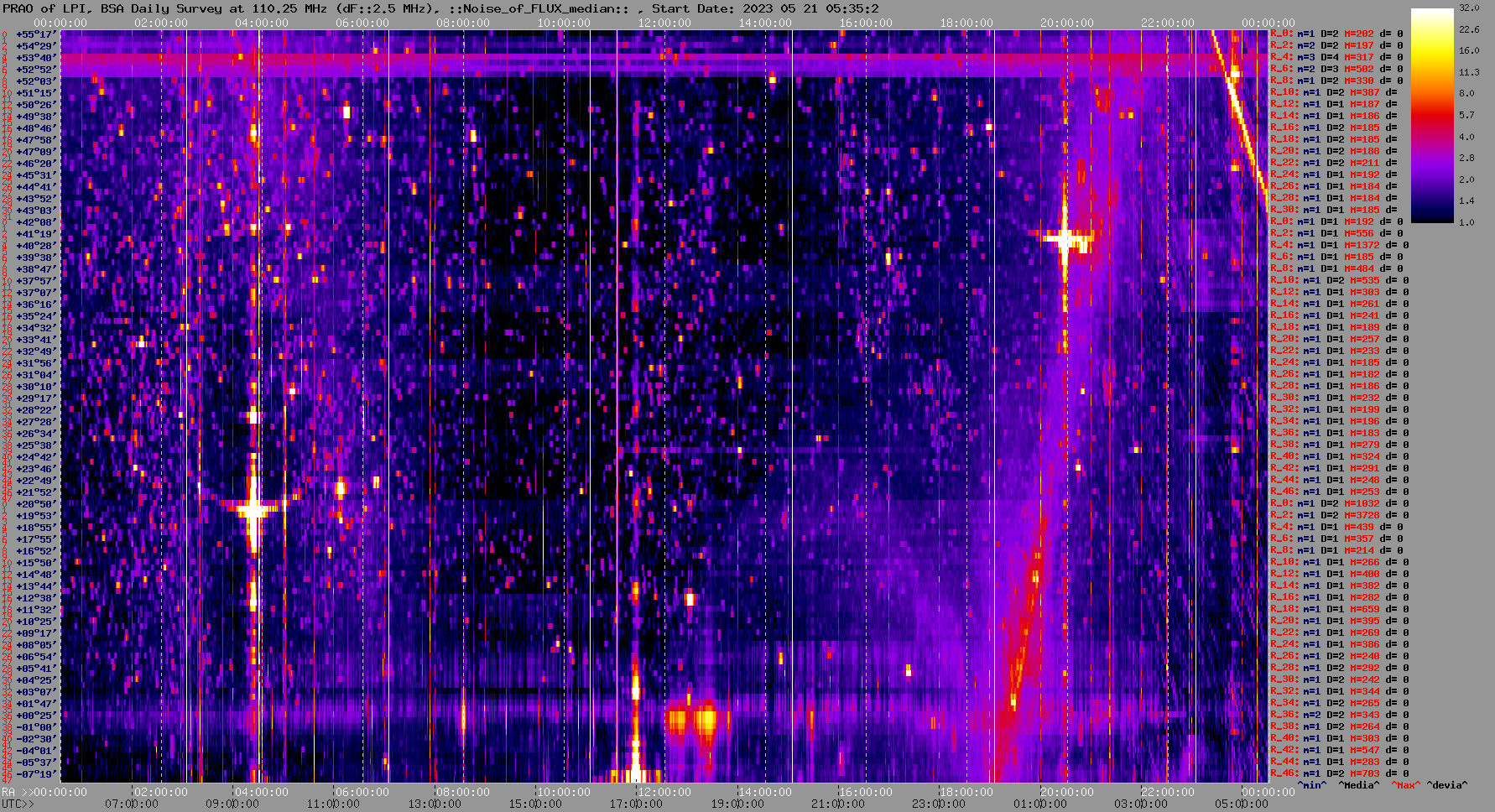Click the '110.25 MHz' frequency text in title

[x=288, y=8]
